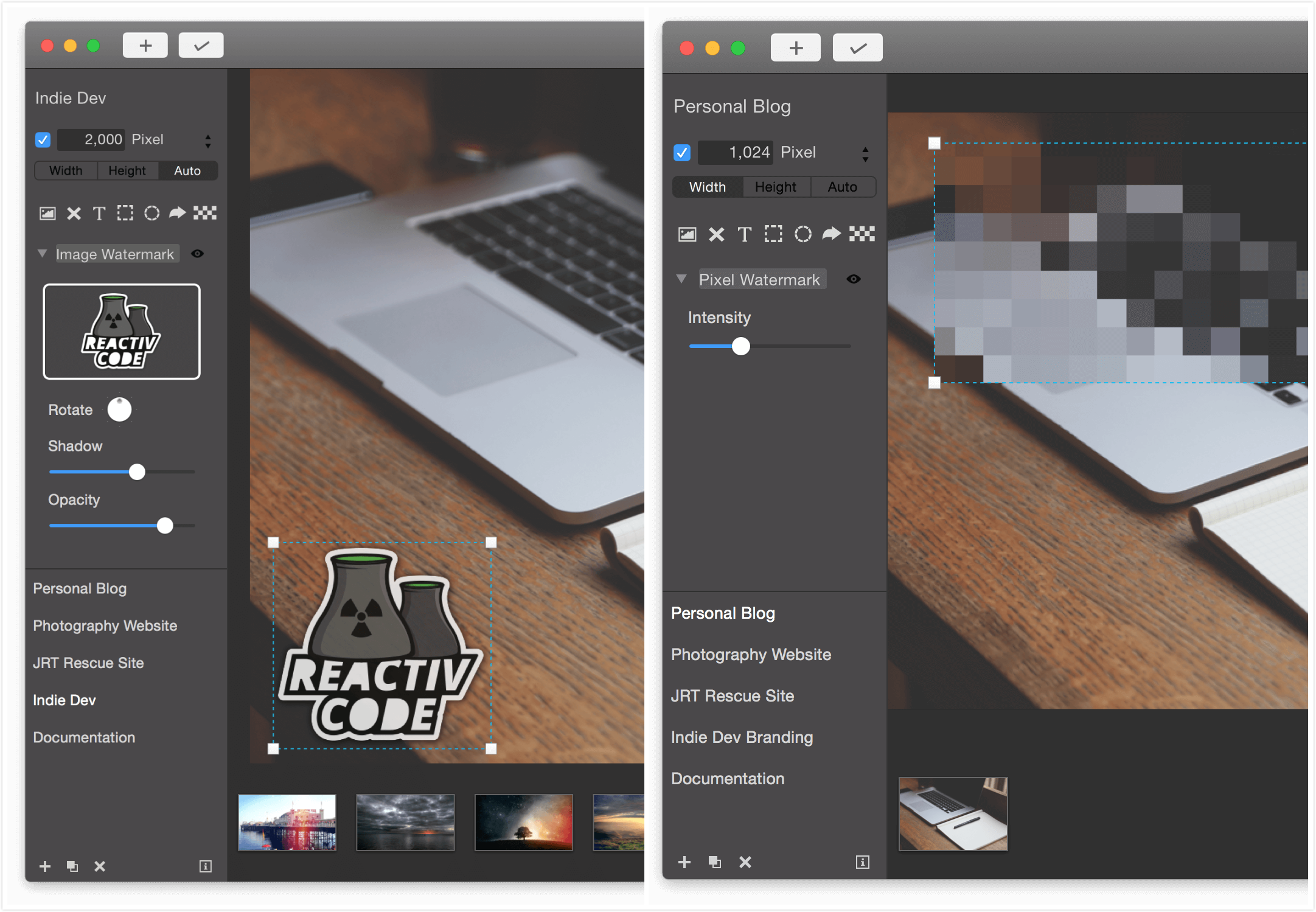Add a new preset in right window footer
Image resolution: width=1316 pixels, height=912 pixels.
click(x=684, y=862)
